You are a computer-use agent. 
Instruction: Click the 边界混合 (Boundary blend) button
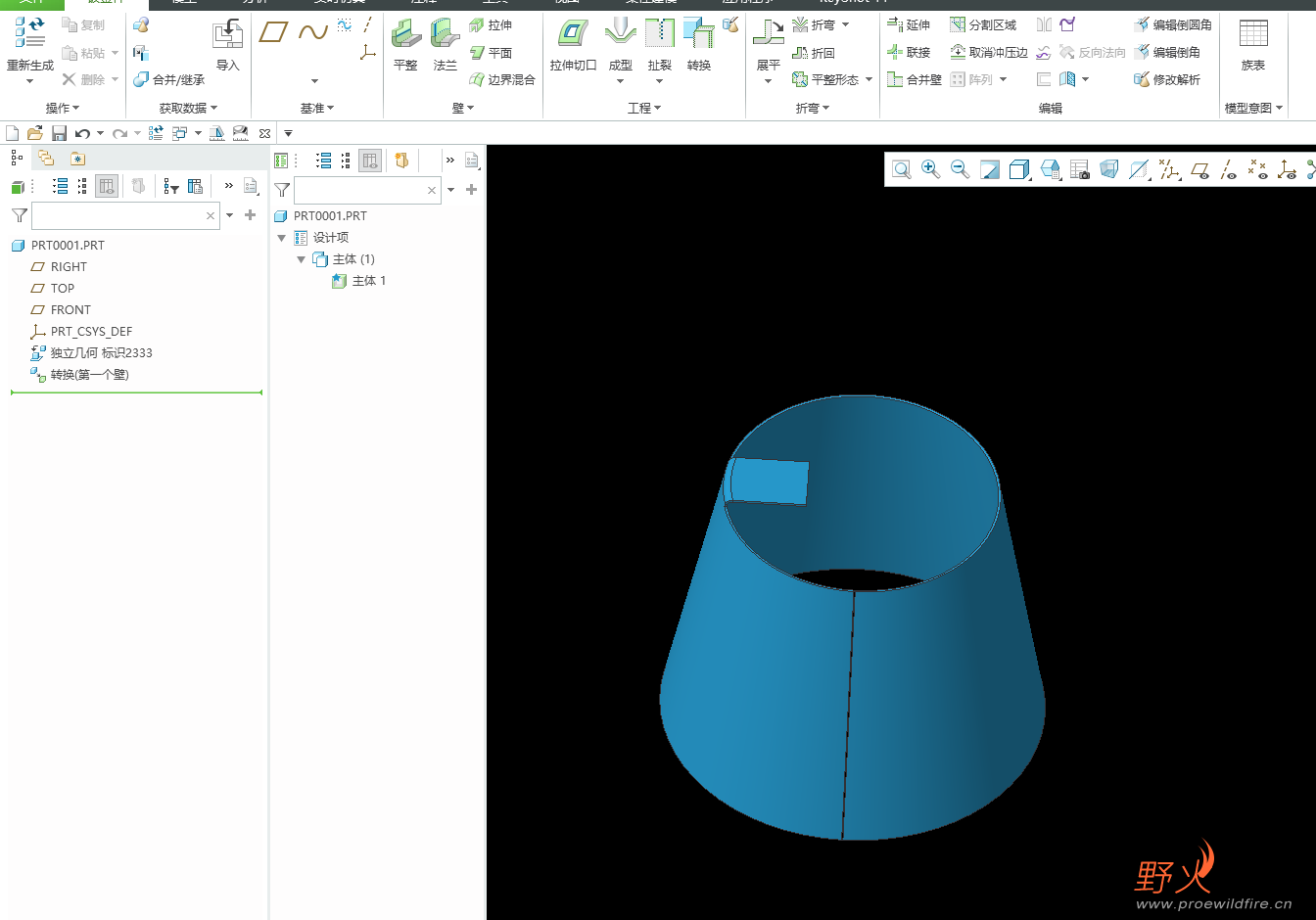pos(502,79)
